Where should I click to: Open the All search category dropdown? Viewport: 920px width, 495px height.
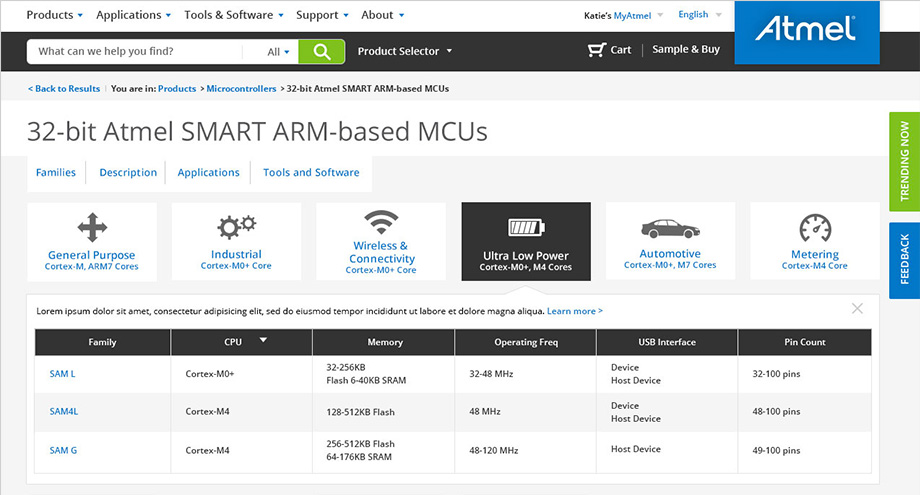click(279, 52)
